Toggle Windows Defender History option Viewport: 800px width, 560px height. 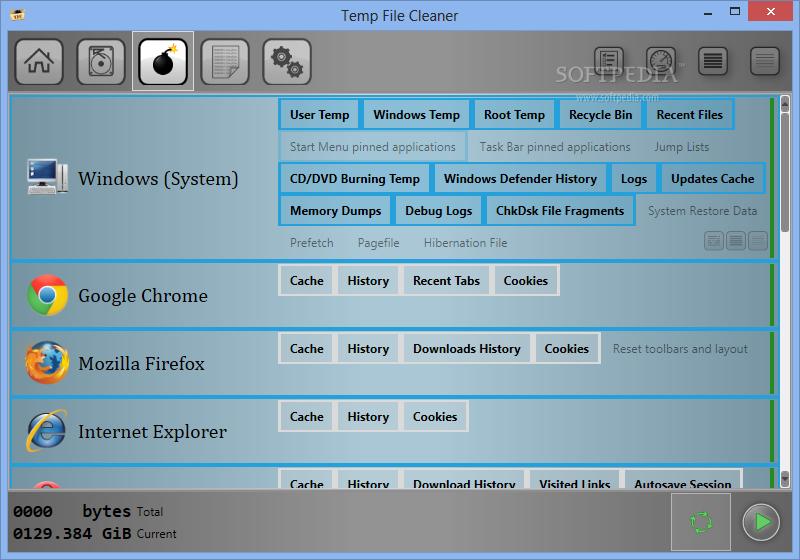tap(520, 179)
